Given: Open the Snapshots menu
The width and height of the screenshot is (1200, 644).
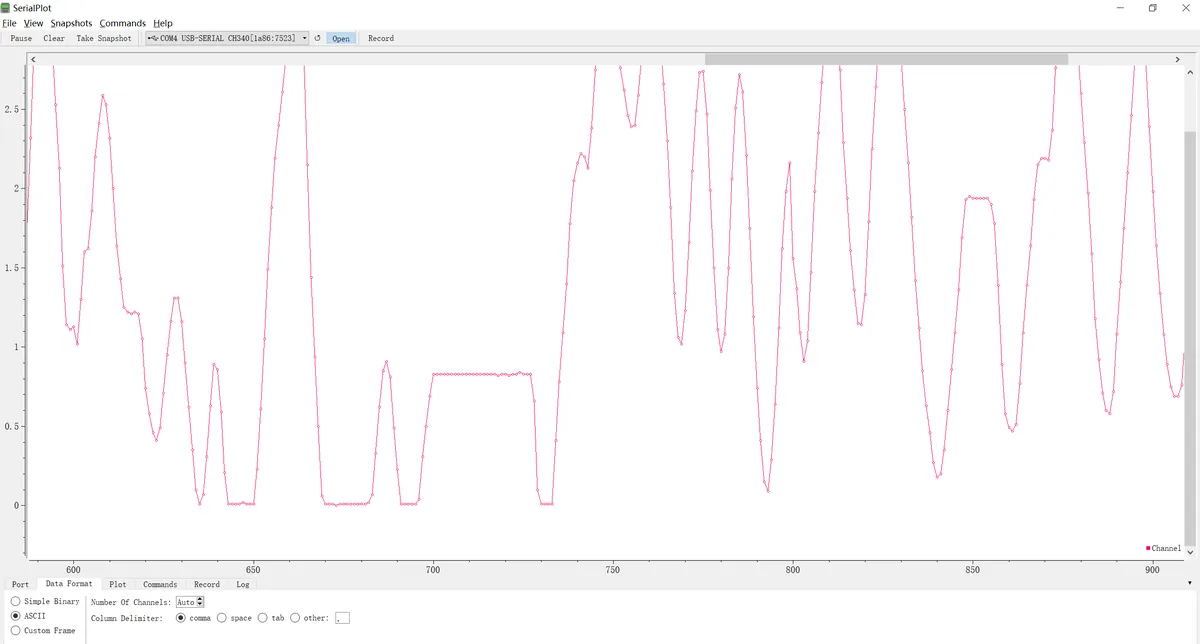Looking at the screenshot, I should pyautogui.click(x=71, y=23).
